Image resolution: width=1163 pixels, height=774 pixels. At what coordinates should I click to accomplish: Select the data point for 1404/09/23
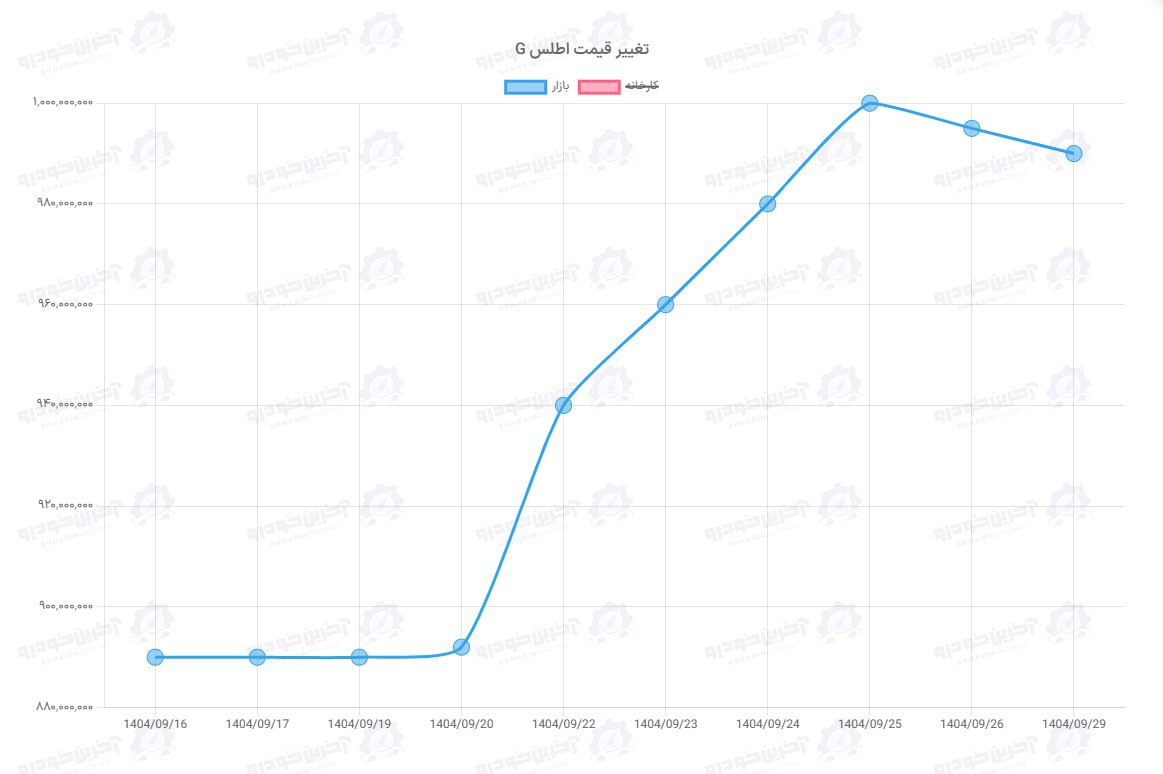click(665, 304)
